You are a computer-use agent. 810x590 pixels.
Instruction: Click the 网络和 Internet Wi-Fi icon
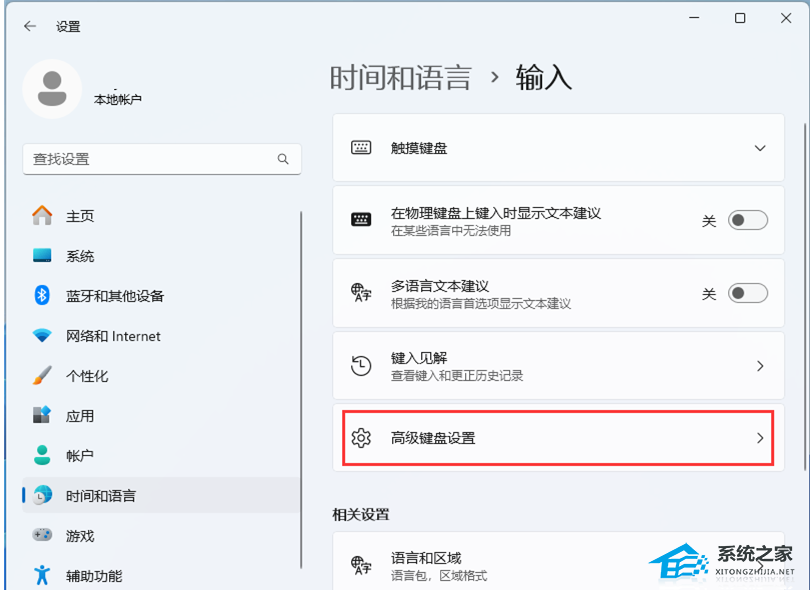(42, 336)
